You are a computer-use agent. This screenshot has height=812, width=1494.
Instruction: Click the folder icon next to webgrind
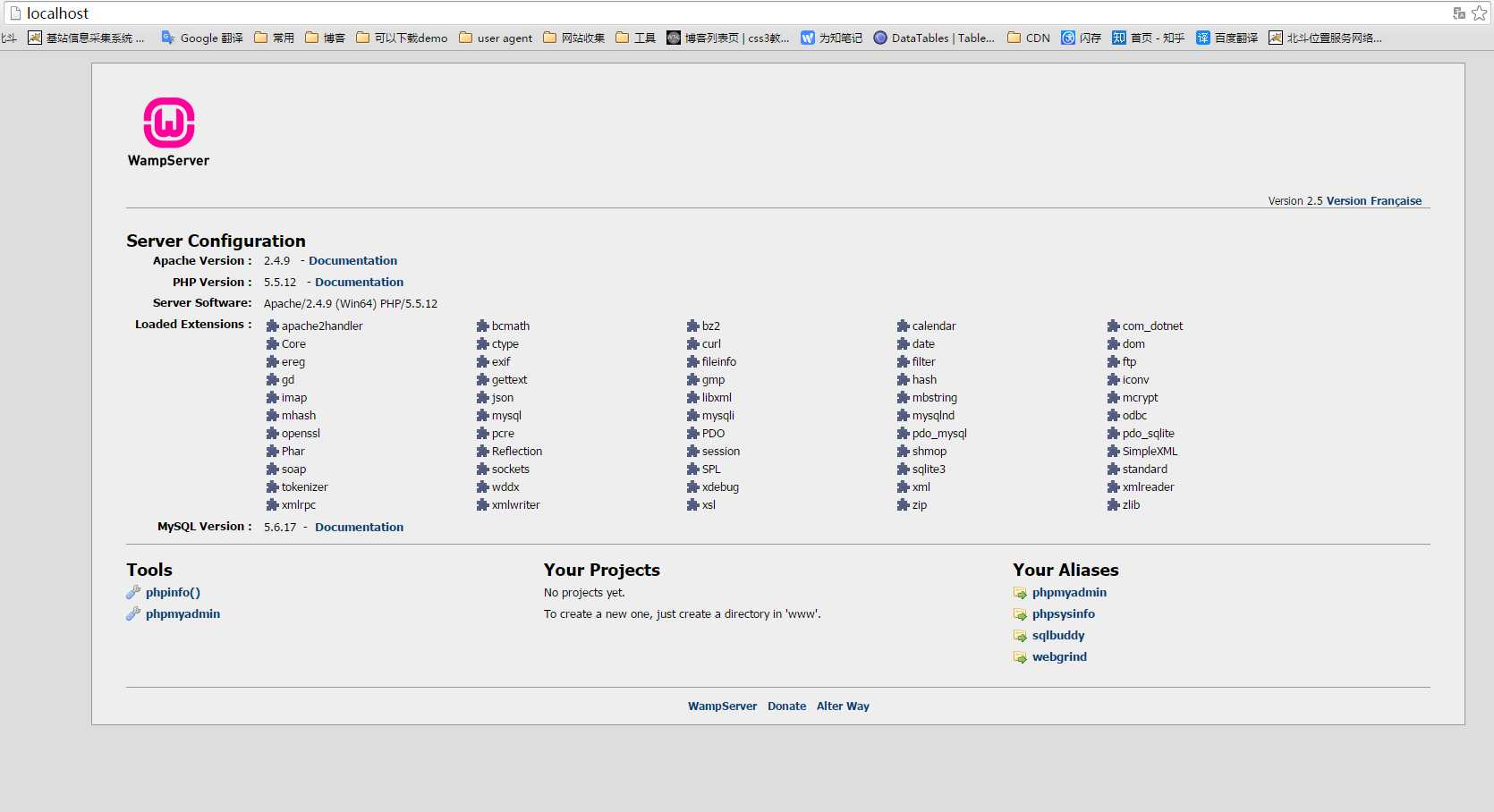(1020, 657)
